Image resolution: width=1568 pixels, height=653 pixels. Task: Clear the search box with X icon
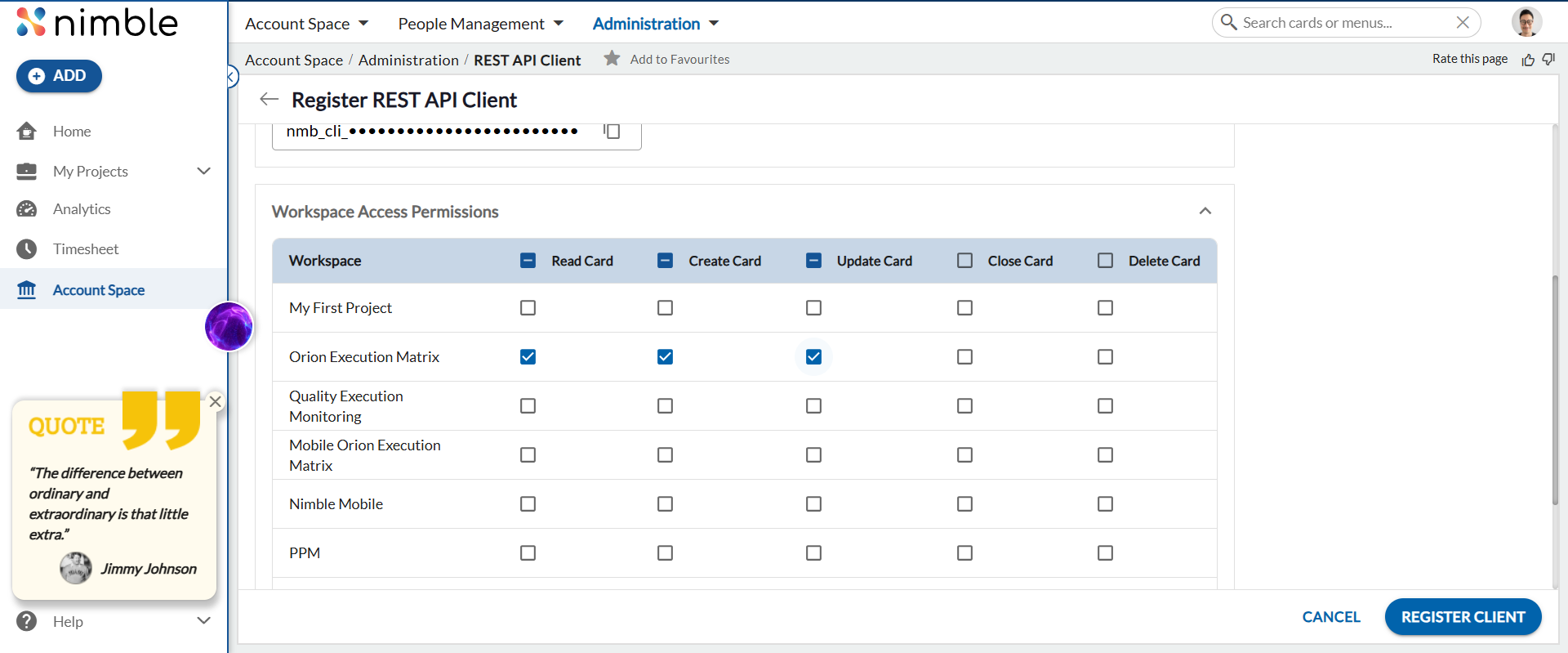tap(1463, 22)
